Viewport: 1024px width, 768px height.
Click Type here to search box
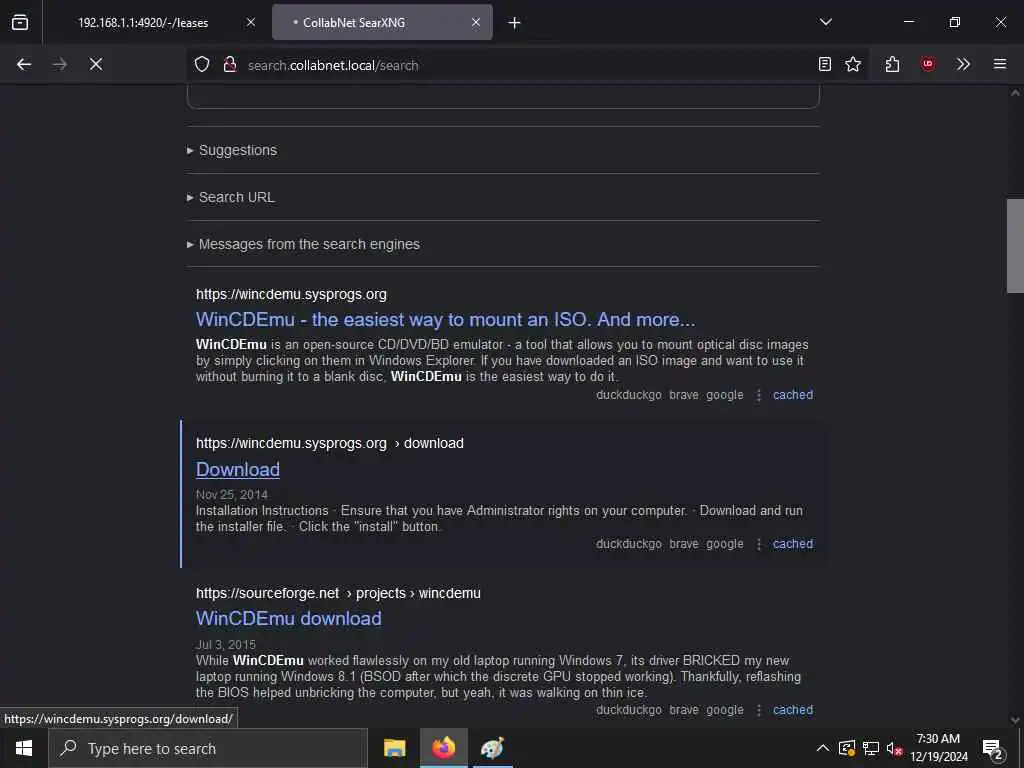click(208, 748)
